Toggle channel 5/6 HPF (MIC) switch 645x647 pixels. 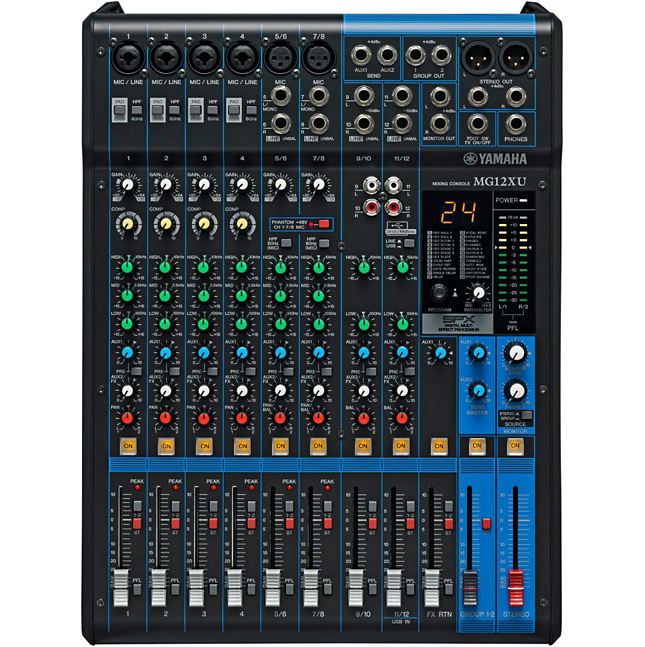pos(286,243)
